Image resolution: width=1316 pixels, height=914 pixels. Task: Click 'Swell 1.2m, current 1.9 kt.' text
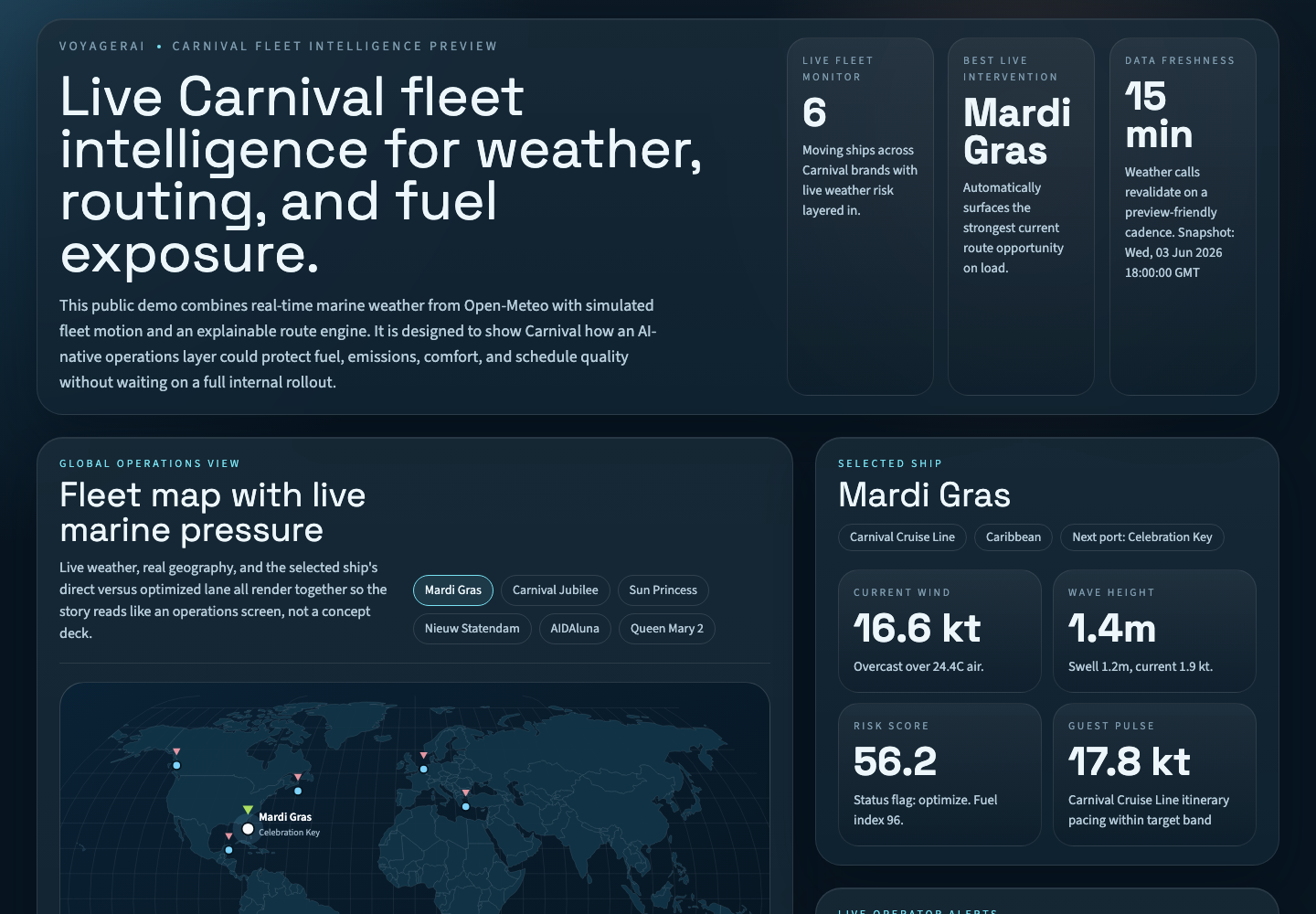(x=1141, y=667)
